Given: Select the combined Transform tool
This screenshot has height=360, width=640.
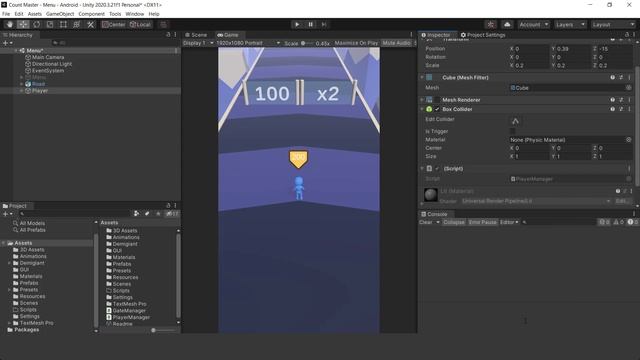Looking at the screenshot, I should point(76,24).
